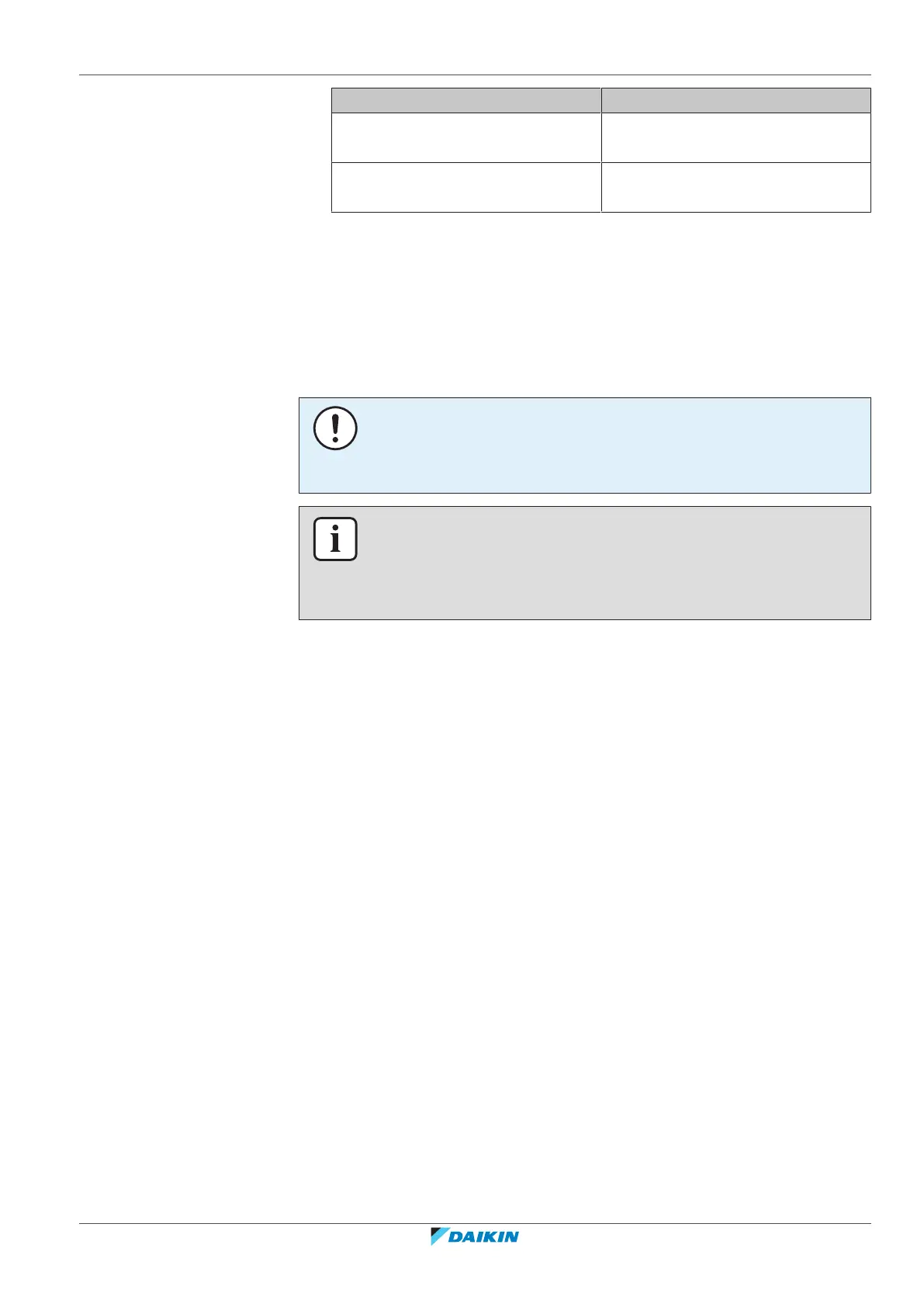Image resolution: width=924 pixels, height=1307 pixels.
Task: Select the DAIKIN wordmark text in footer
Action: click(484, 1237)
